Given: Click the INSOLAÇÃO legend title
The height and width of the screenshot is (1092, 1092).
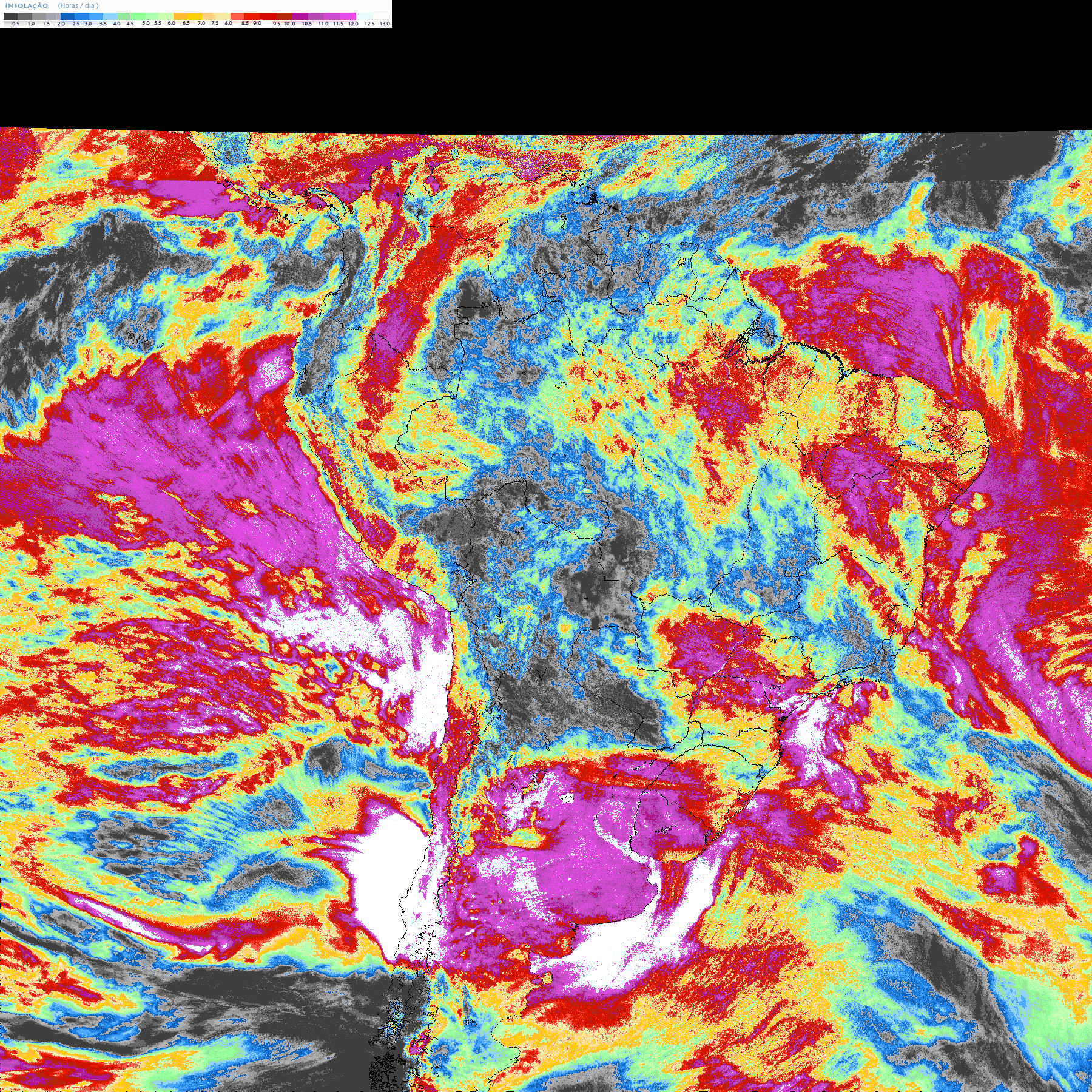Looking at the screenshot, I should point(27,5).
